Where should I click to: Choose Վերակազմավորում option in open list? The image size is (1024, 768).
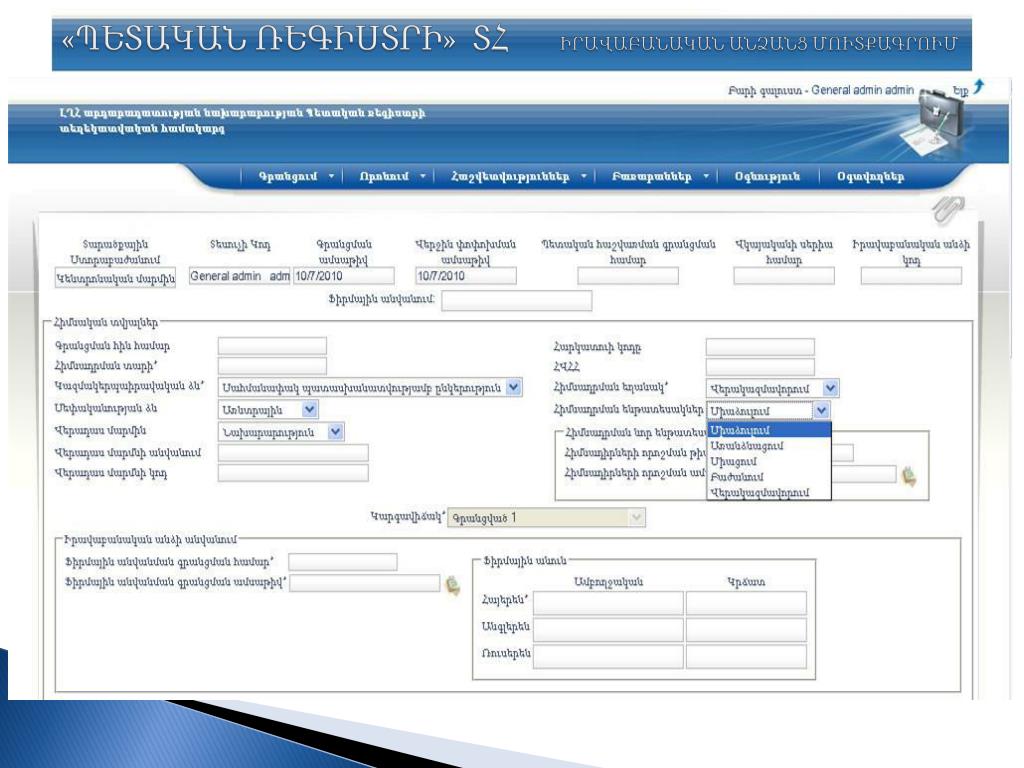[x=769, y=492]
